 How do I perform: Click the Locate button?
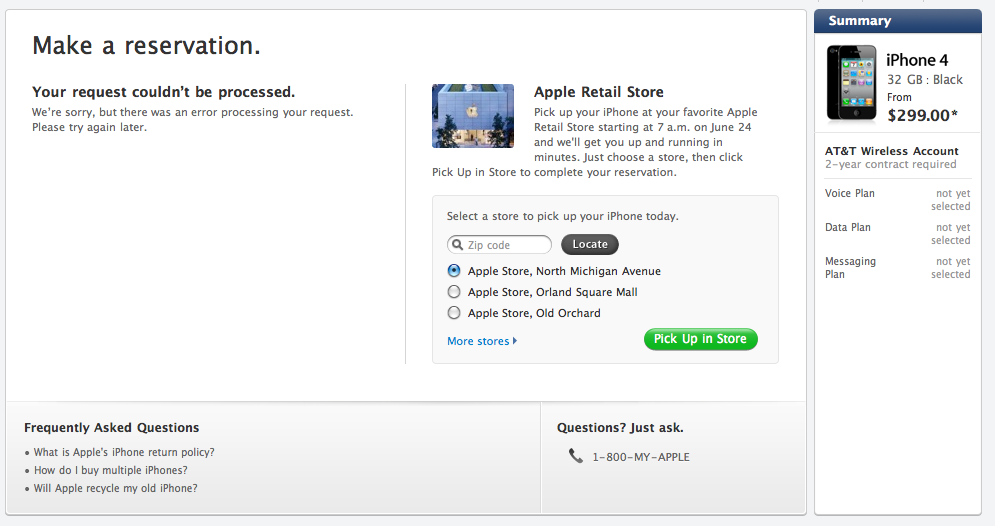[x=590, y=244]
